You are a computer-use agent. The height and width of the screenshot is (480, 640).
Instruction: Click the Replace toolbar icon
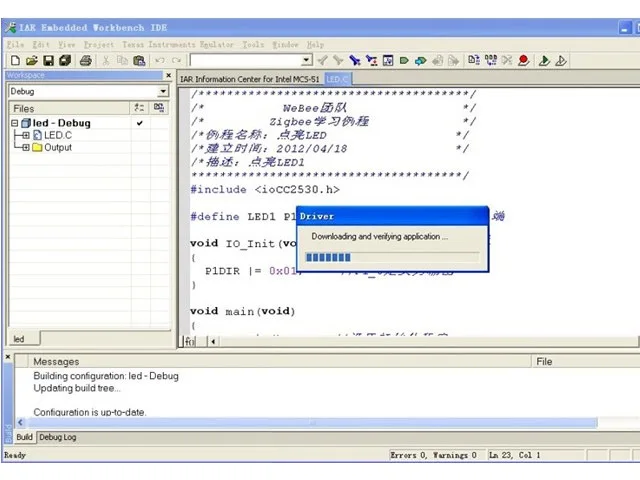(371, 61)
